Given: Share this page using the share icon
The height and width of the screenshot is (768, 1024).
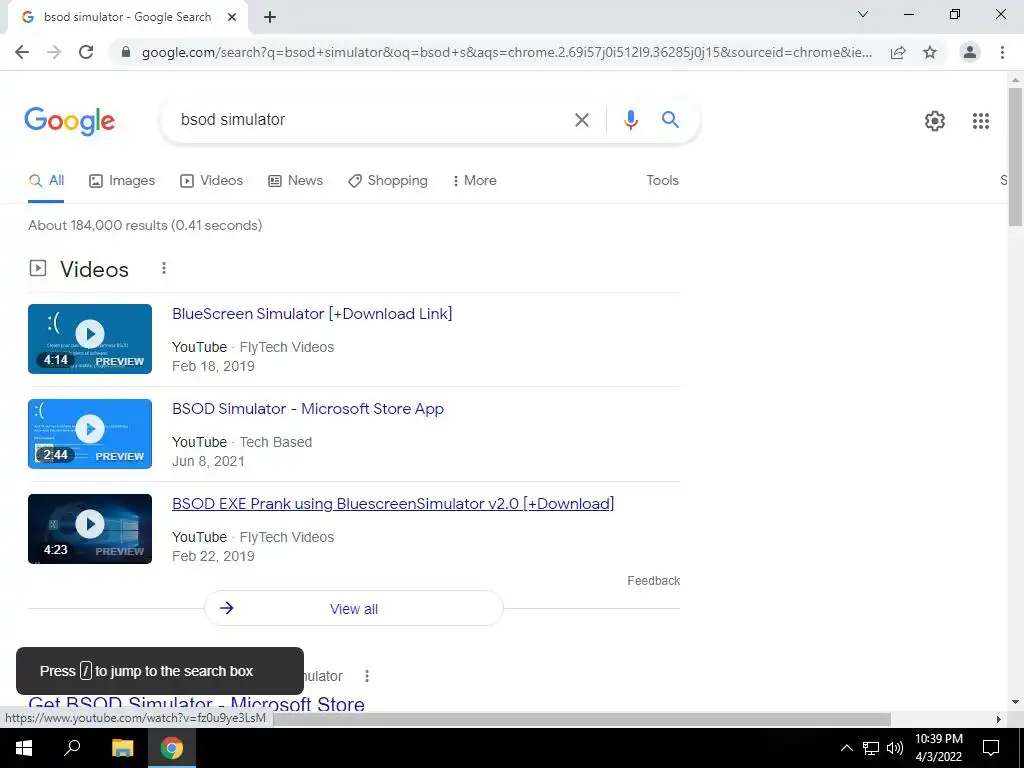Looking at the screenshot, I should point(898,52).
